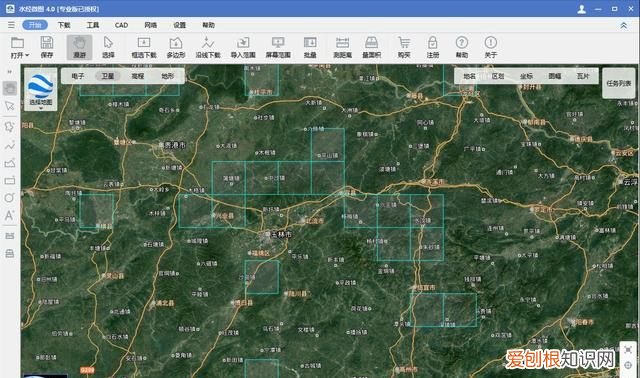The image size is (640, 378).
Task: Click the 注册 lock icon
Action: pyautogui.click(x=433, y=43)
